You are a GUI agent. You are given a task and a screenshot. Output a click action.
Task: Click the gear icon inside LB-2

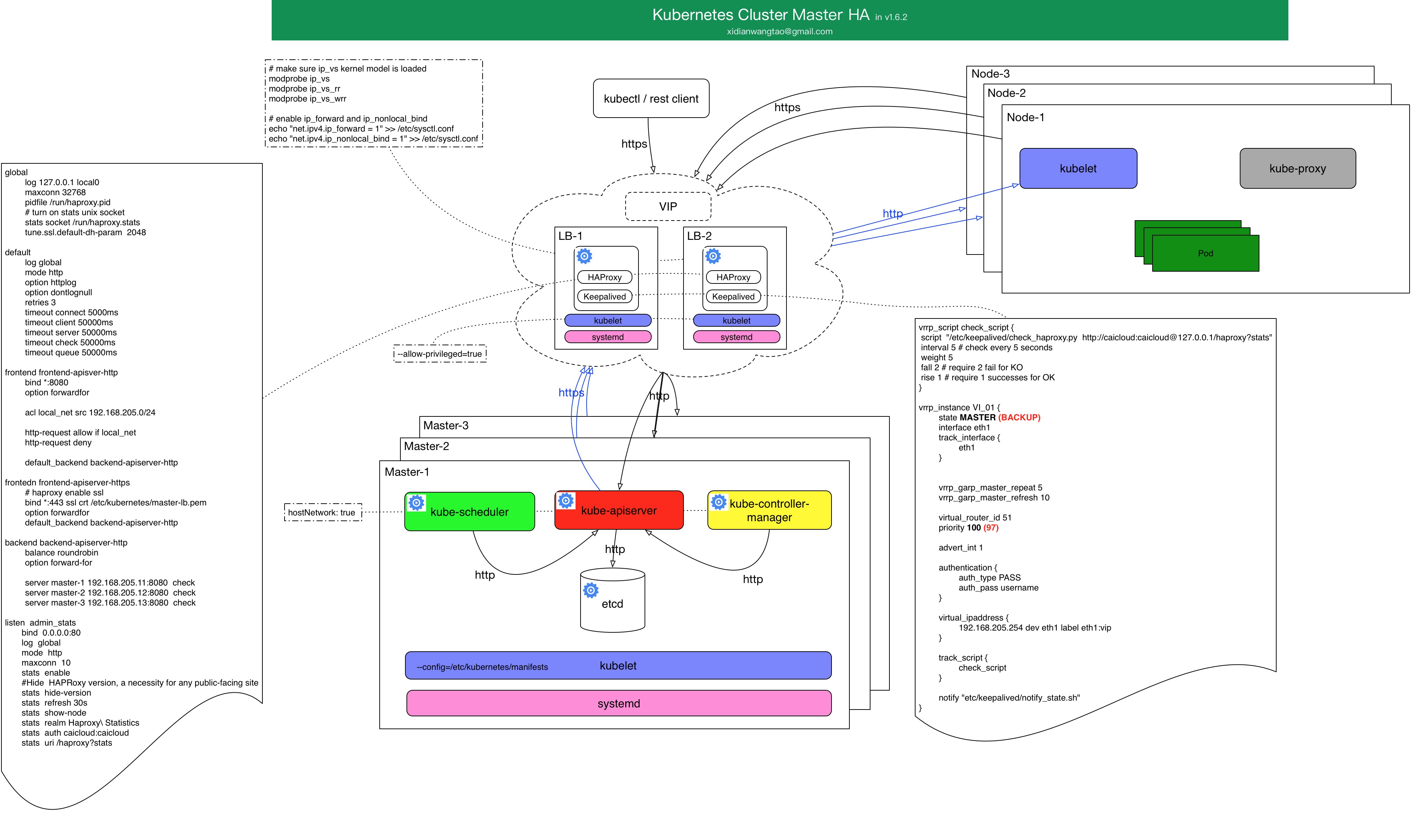[x=712, y=256]
